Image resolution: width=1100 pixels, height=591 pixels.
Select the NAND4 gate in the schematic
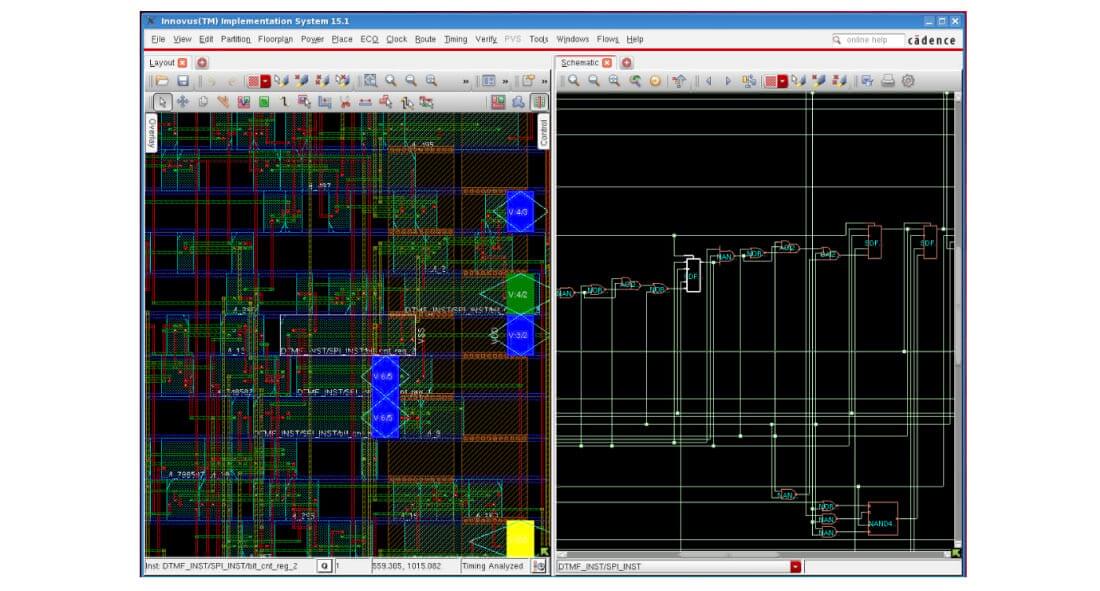(x=883, y=519)
